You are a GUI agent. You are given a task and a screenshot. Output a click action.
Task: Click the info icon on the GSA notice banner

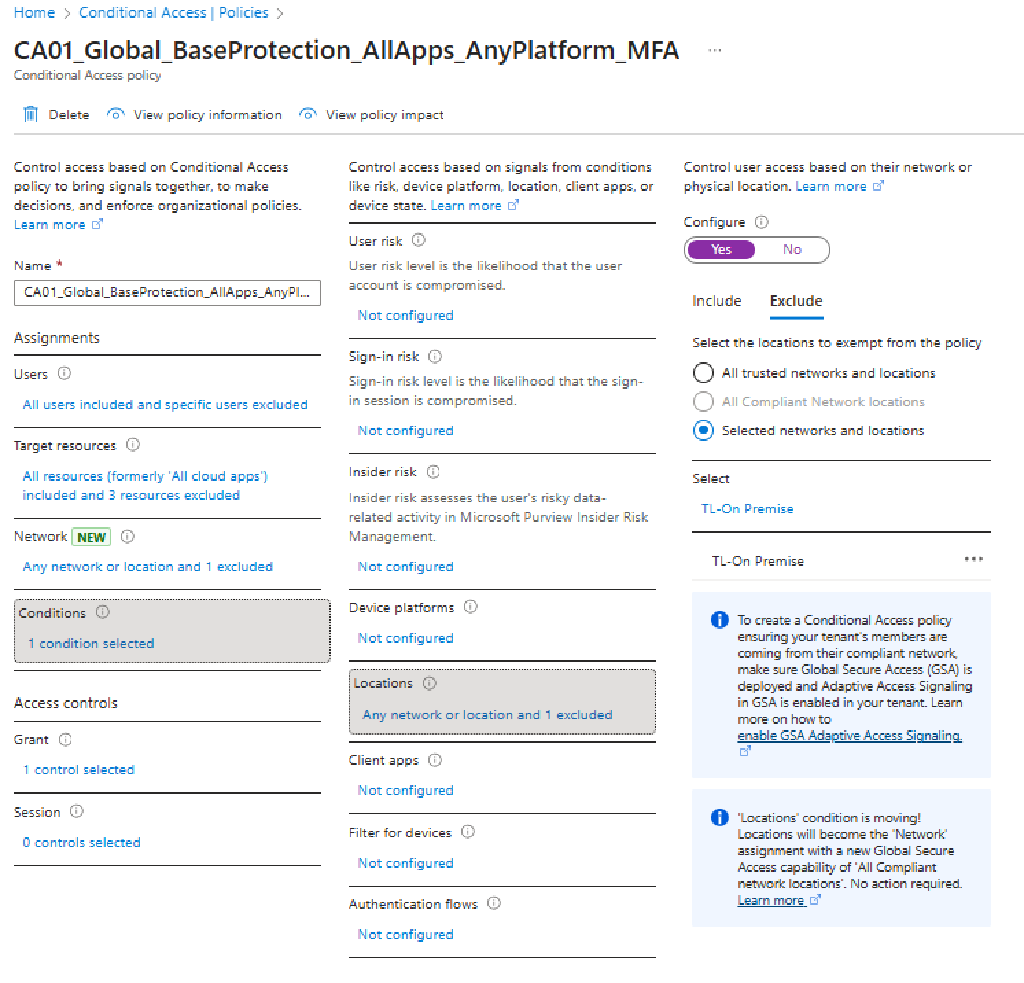tap(718, 620)
